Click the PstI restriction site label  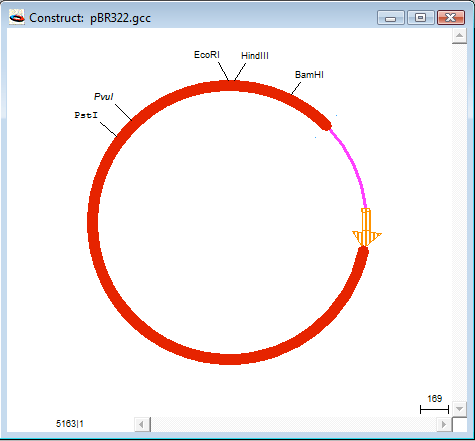tap(86, 115)
